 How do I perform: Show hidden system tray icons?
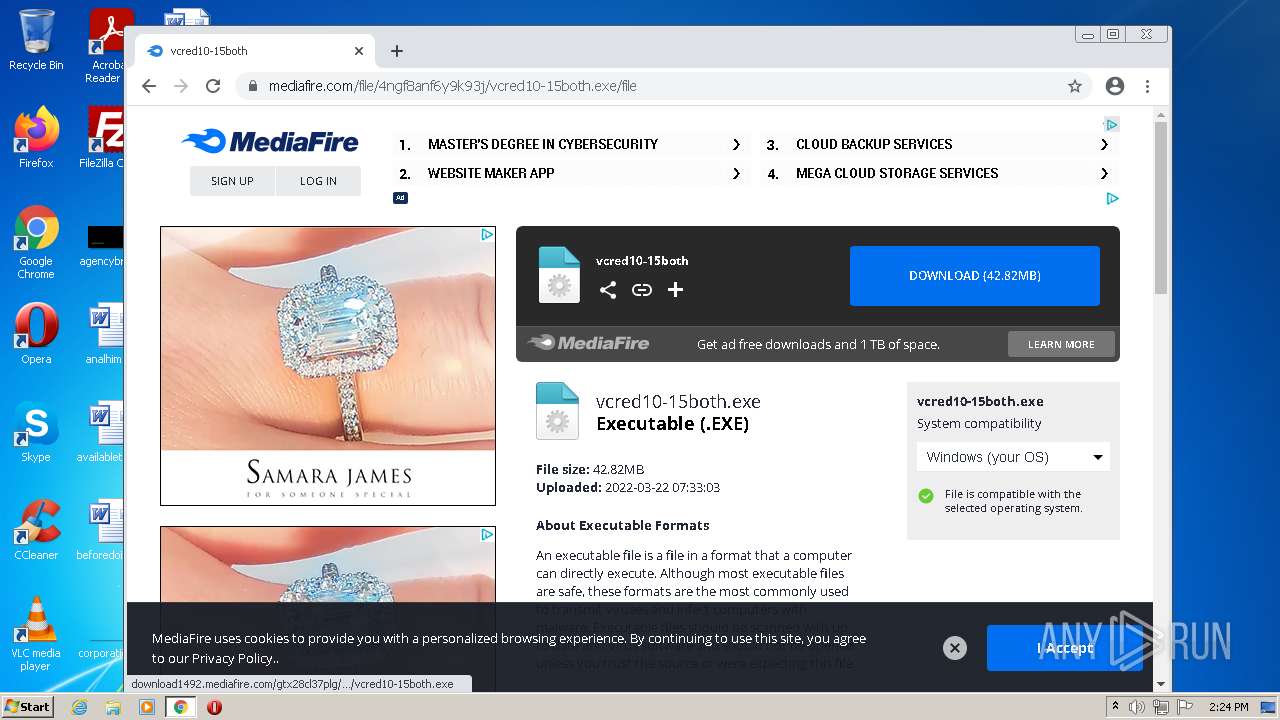click(1115, 707)
